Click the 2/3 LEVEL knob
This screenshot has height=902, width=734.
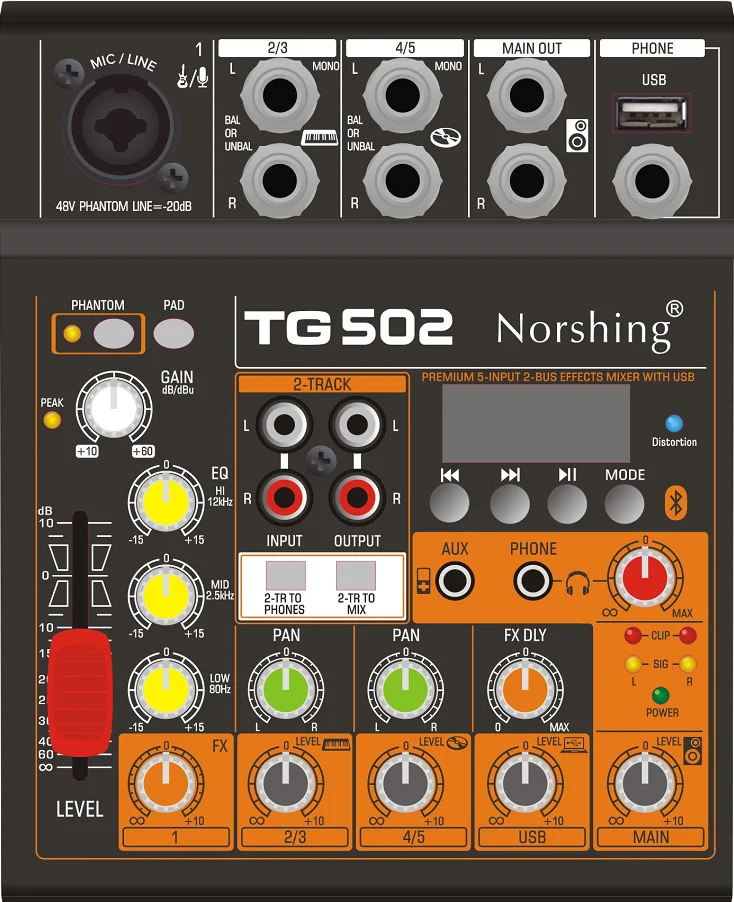click(286, 782)
